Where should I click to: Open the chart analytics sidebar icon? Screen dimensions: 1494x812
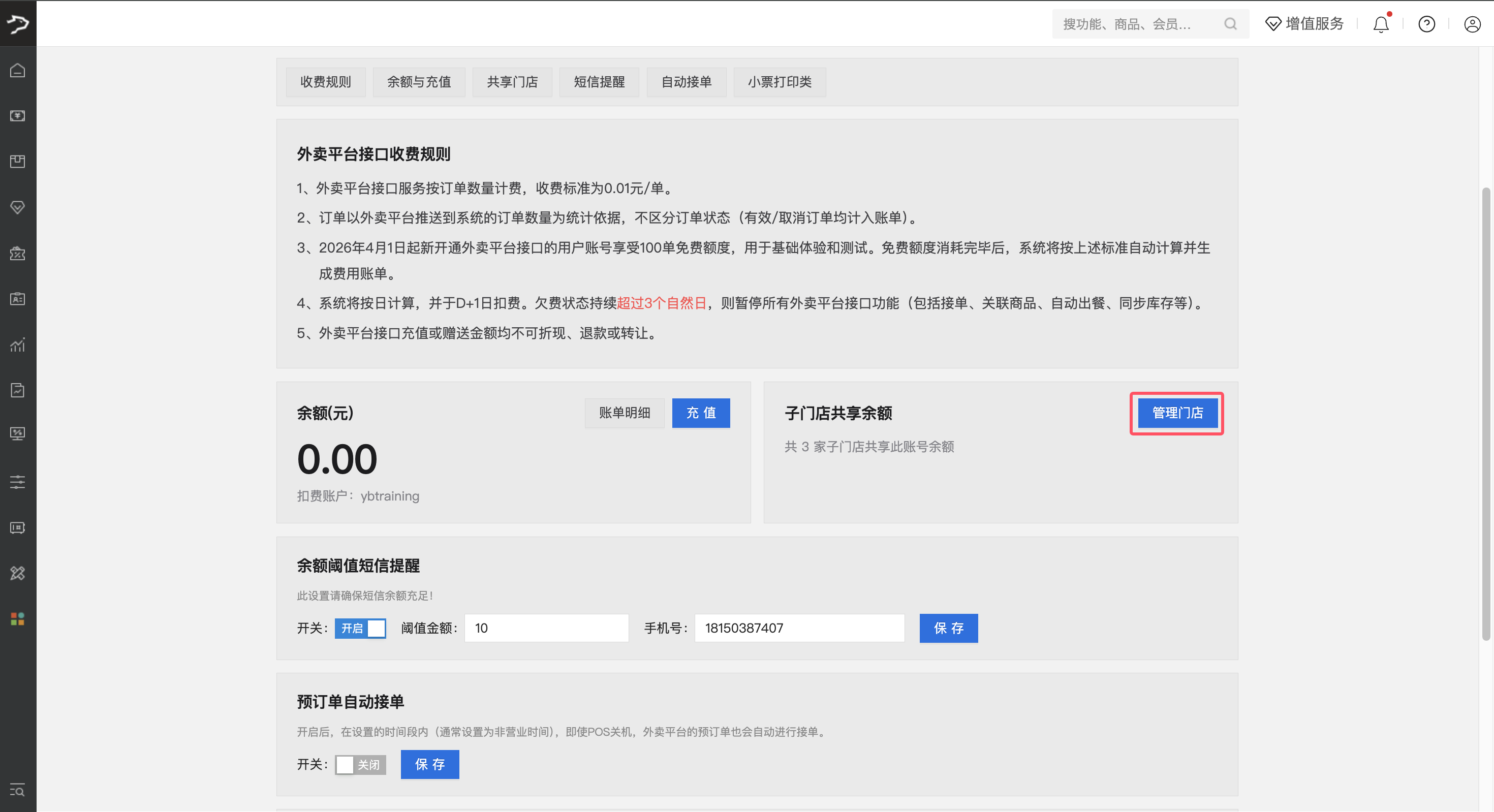pos(17,345)
